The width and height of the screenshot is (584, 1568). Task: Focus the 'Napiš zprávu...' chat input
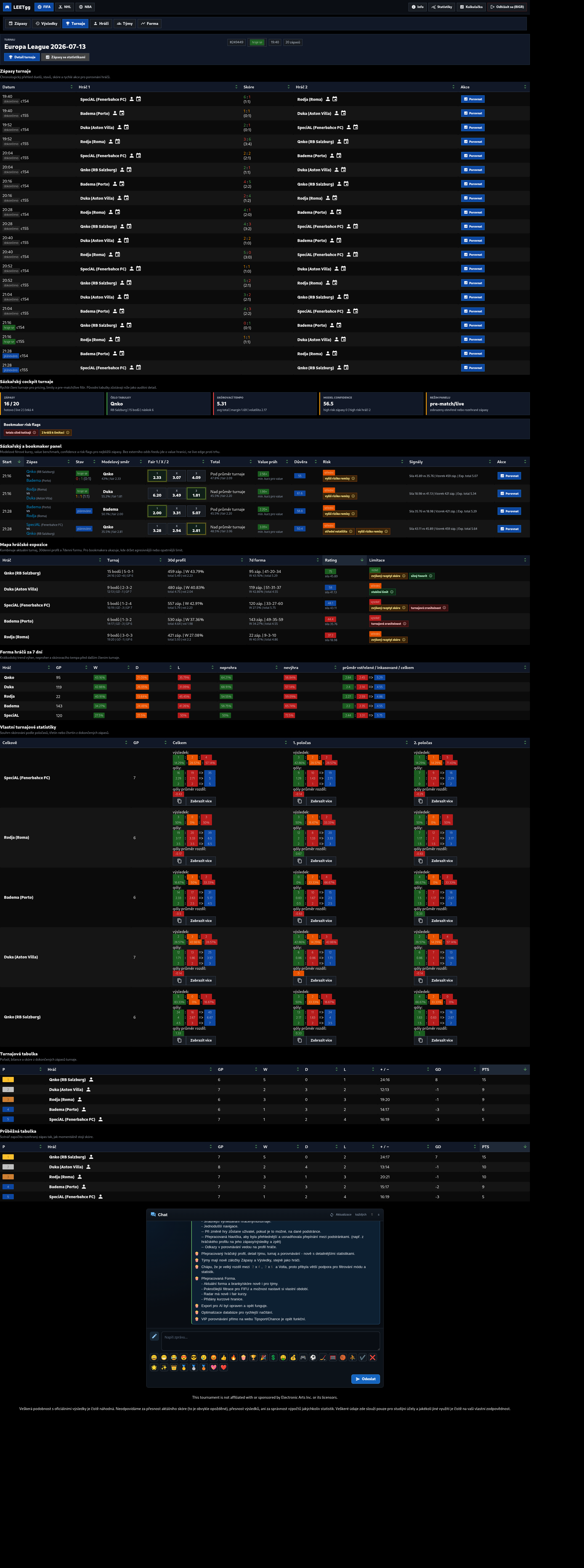(270, 1341)
